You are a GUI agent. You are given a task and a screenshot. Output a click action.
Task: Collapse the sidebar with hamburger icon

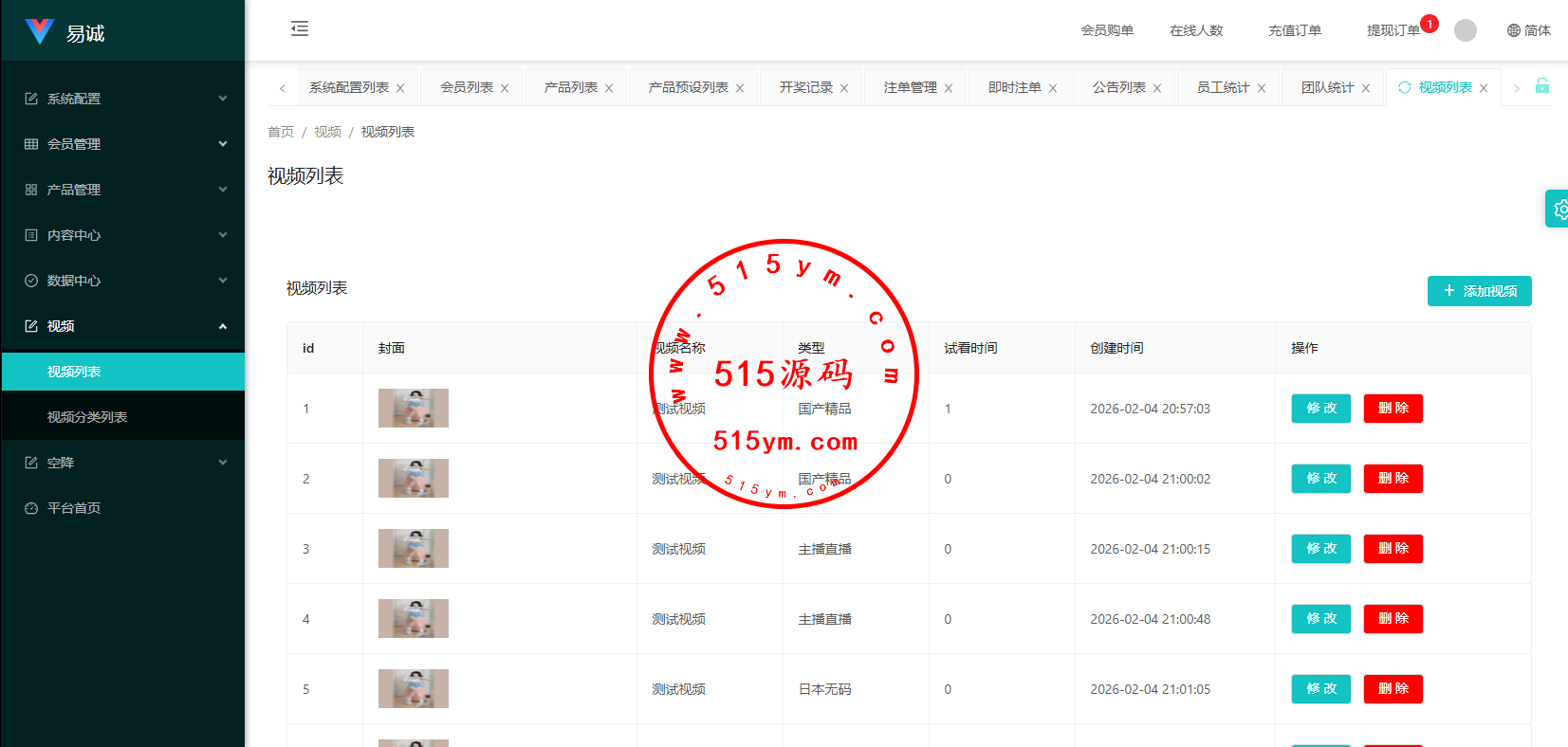tap(300, 28)
